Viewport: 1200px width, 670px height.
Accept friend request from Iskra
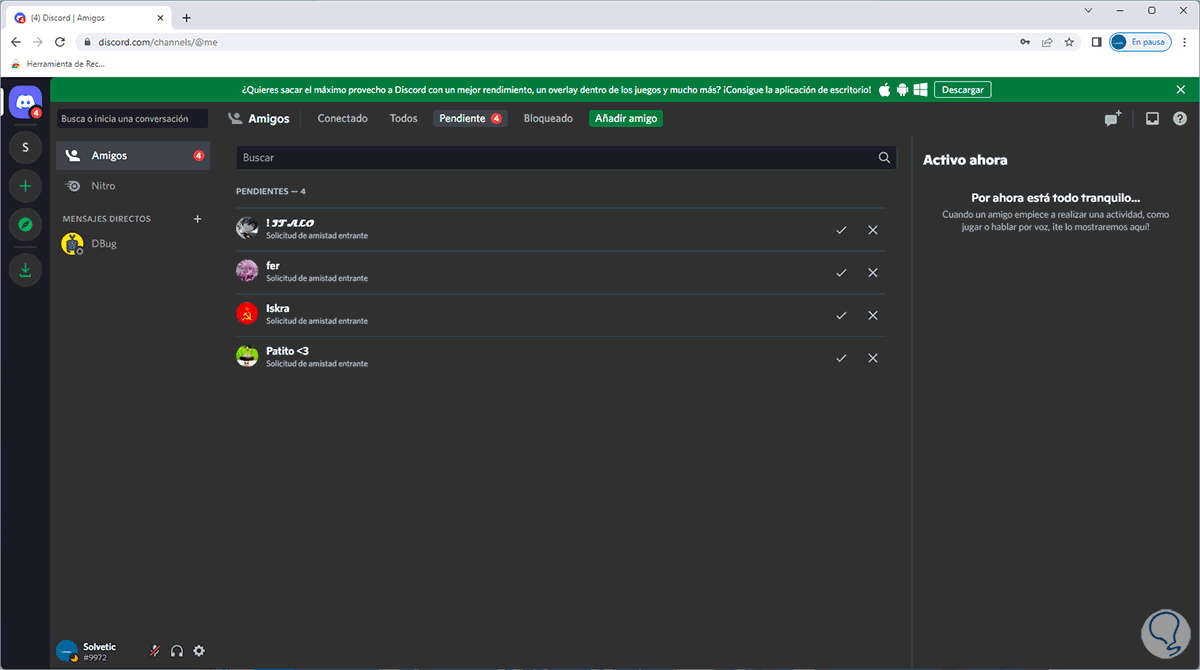(x=841, y=315)
